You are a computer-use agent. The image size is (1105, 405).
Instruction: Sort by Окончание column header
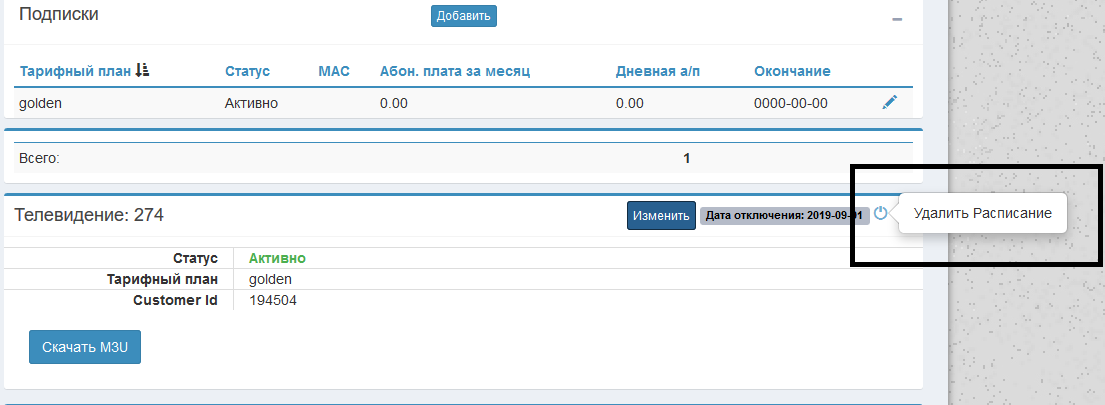tap(792, 71)
